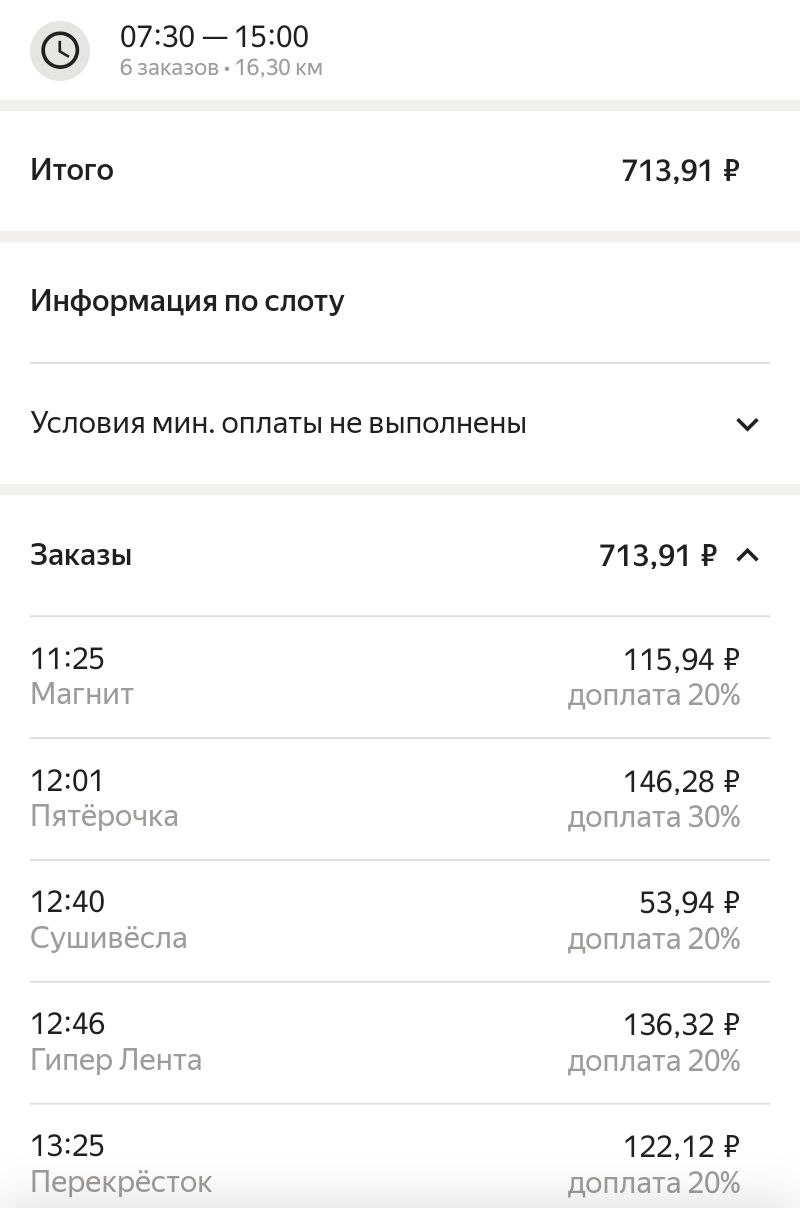
Task: Expand the 'Условия мин. оплаты не выполнены' chevron
Action: (747, 424)
